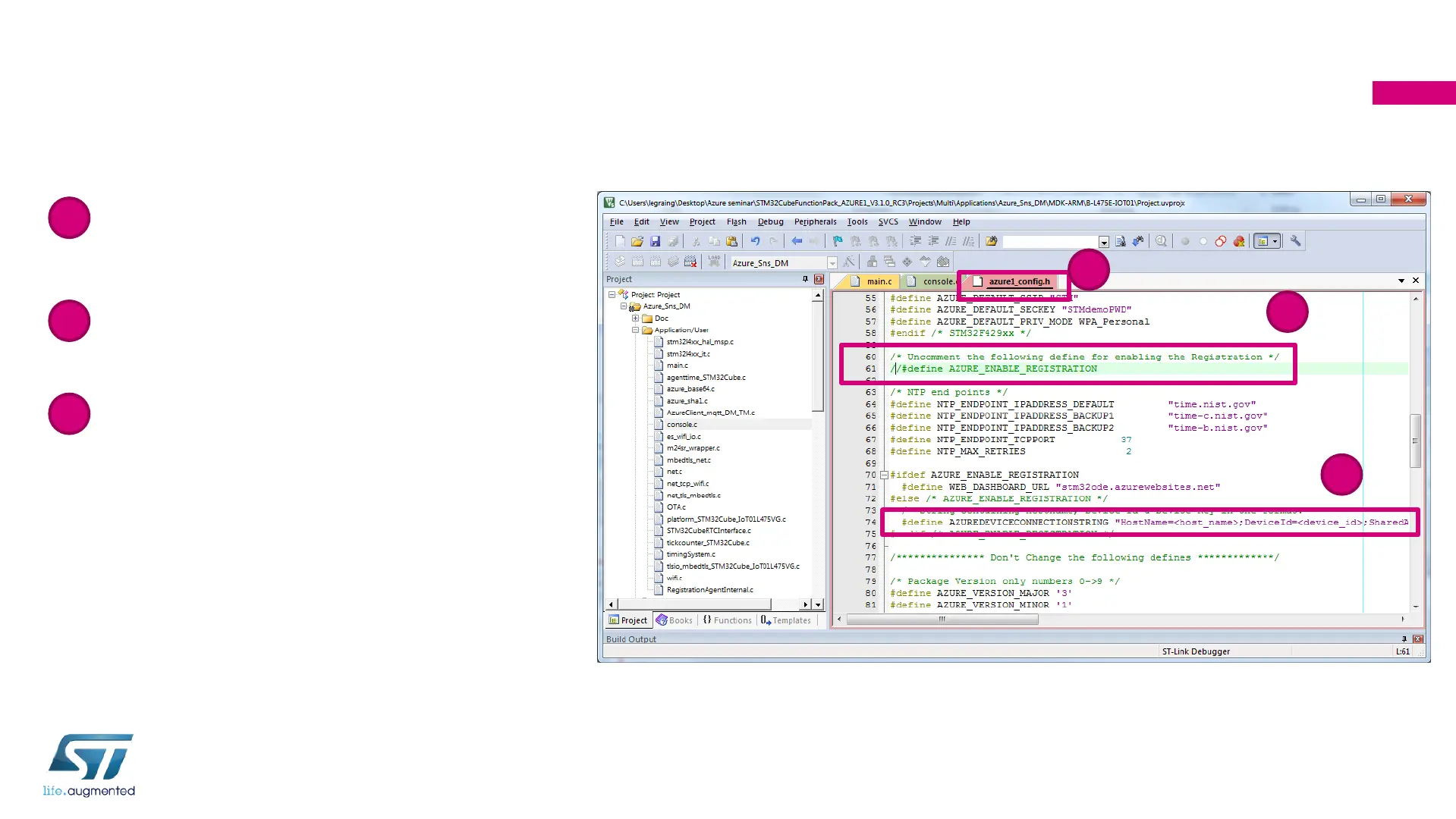Viewport: 1456px width, 819px height.
Task: Click the Incremental Find binoculars-arrow icon
Action: [x=1138, y=241]
